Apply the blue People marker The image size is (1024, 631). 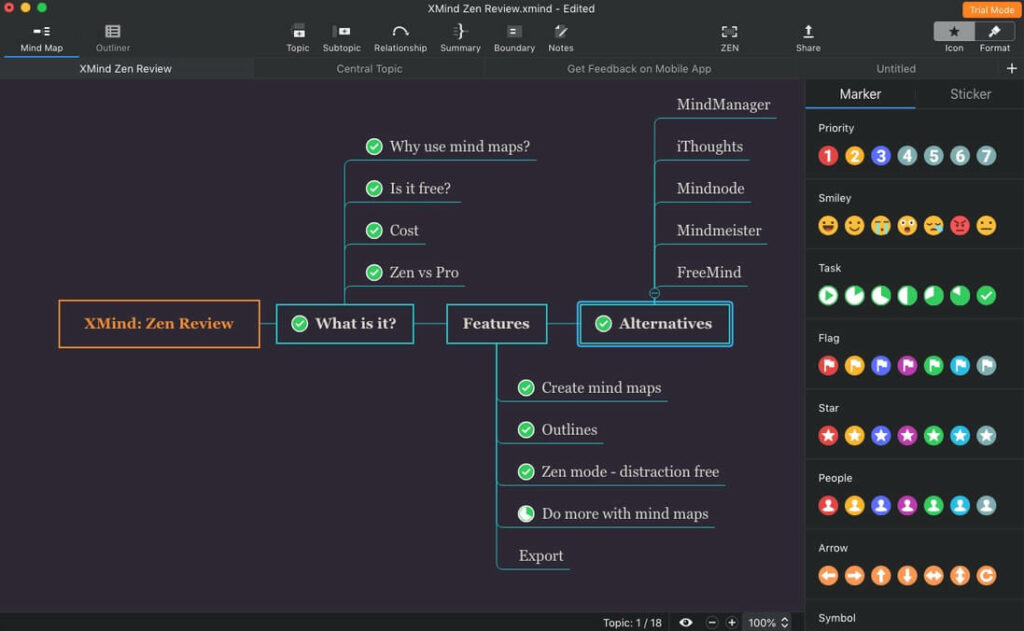point(880,505)
